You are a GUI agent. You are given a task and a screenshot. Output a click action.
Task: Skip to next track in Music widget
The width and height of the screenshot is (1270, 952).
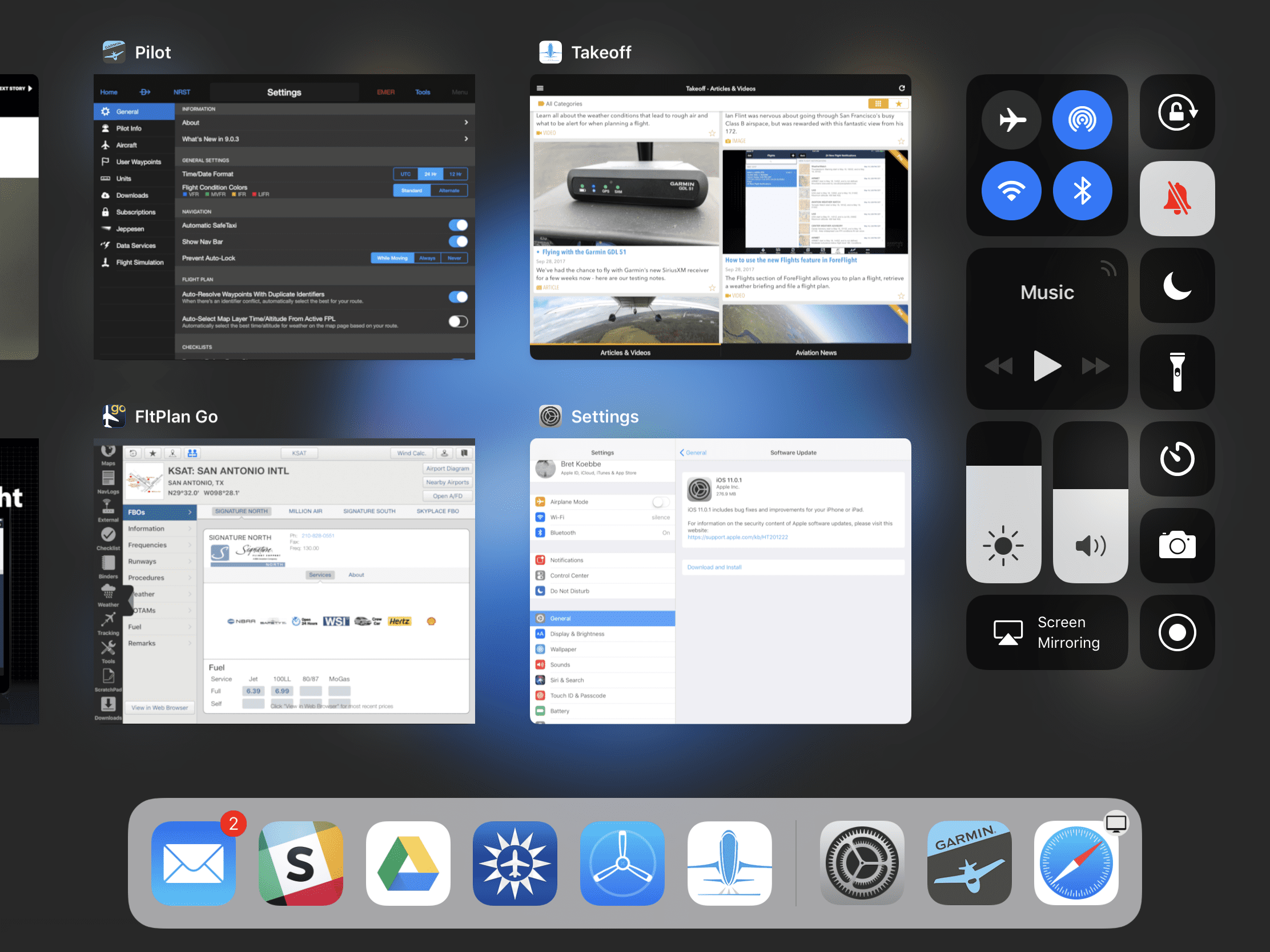coord(1095,365)
